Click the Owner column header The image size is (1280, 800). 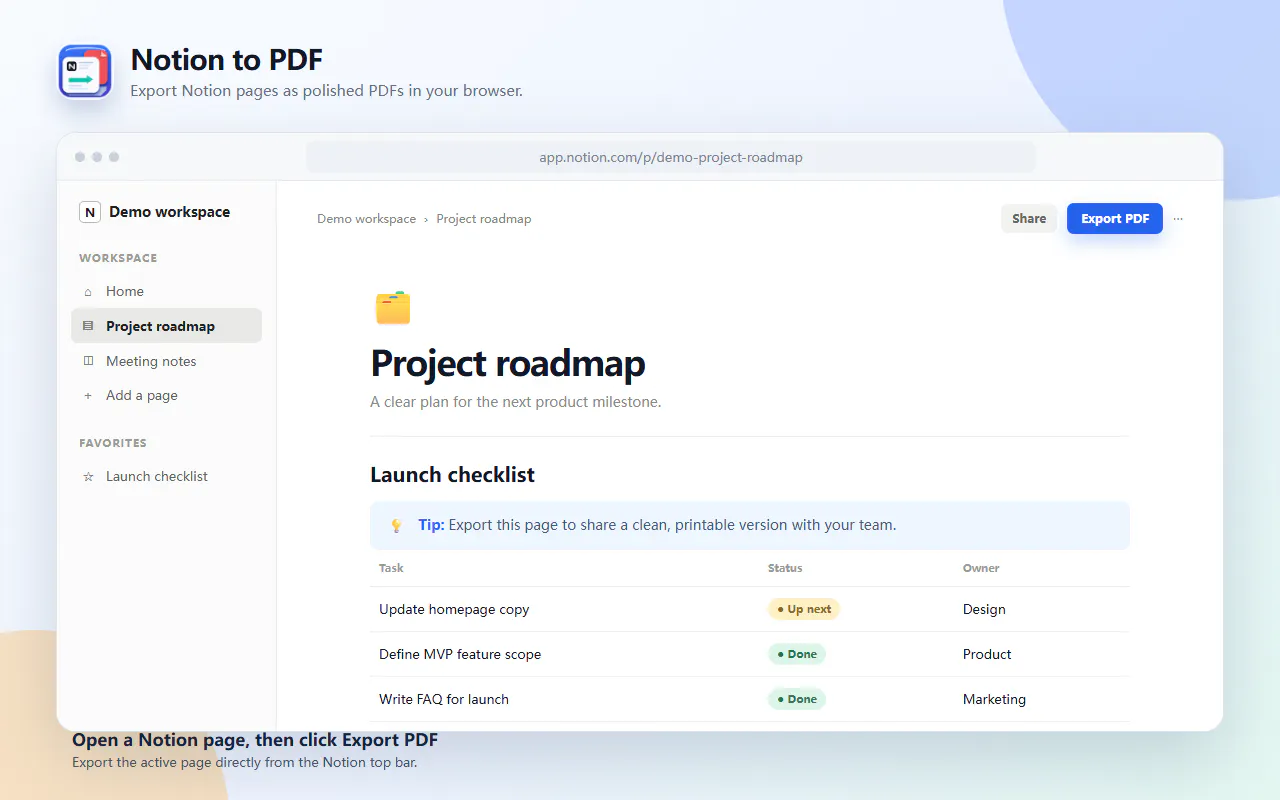tap(981, 568)
